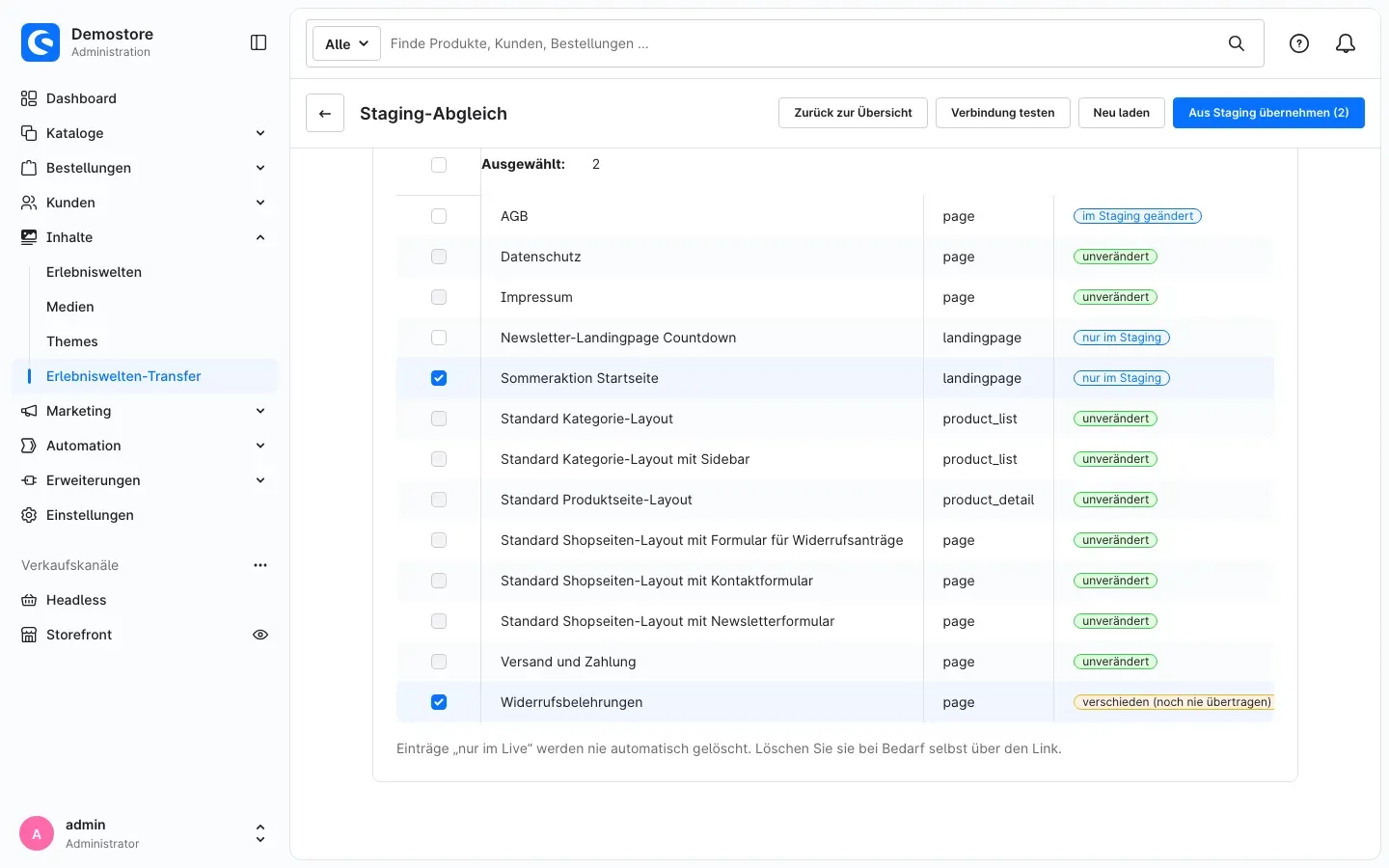Select Erlebniswelten-Transfer menu item
The height and width of the screenshot is (868, 1389).
point(145,376)
